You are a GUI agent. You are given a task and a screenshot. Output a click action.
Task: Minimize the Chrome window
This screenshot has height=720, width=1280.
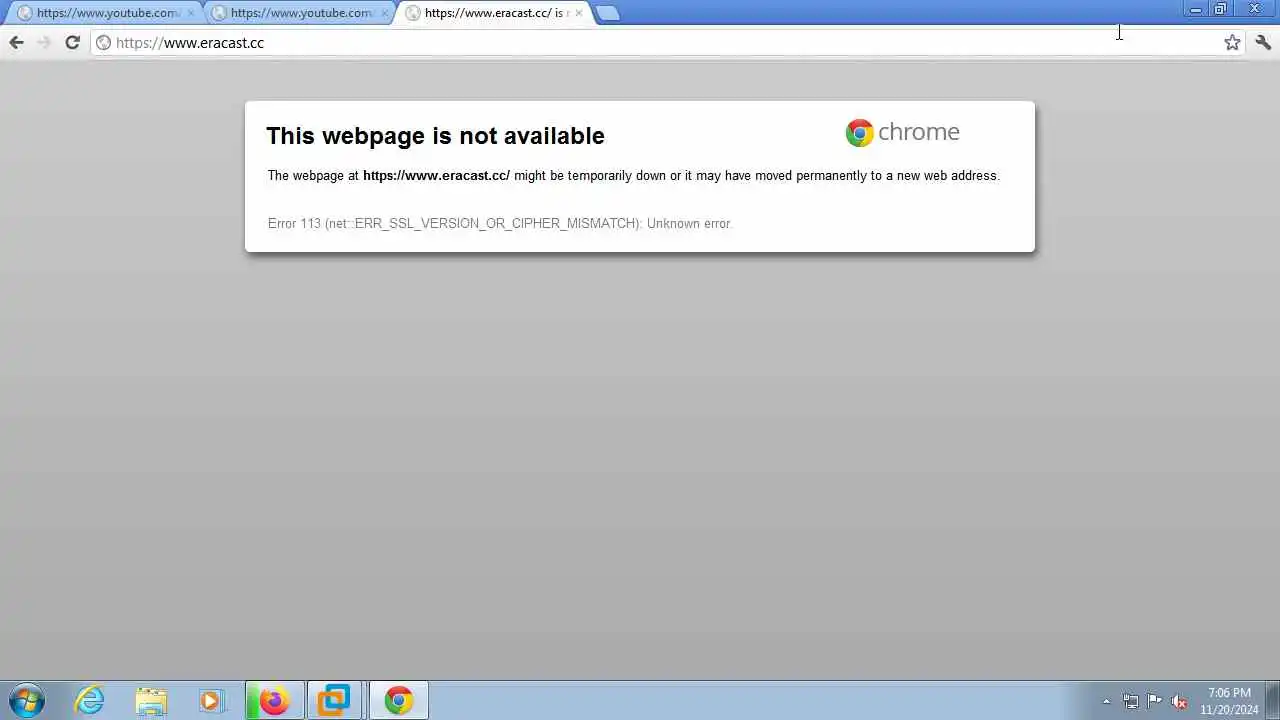point(1196,9)
